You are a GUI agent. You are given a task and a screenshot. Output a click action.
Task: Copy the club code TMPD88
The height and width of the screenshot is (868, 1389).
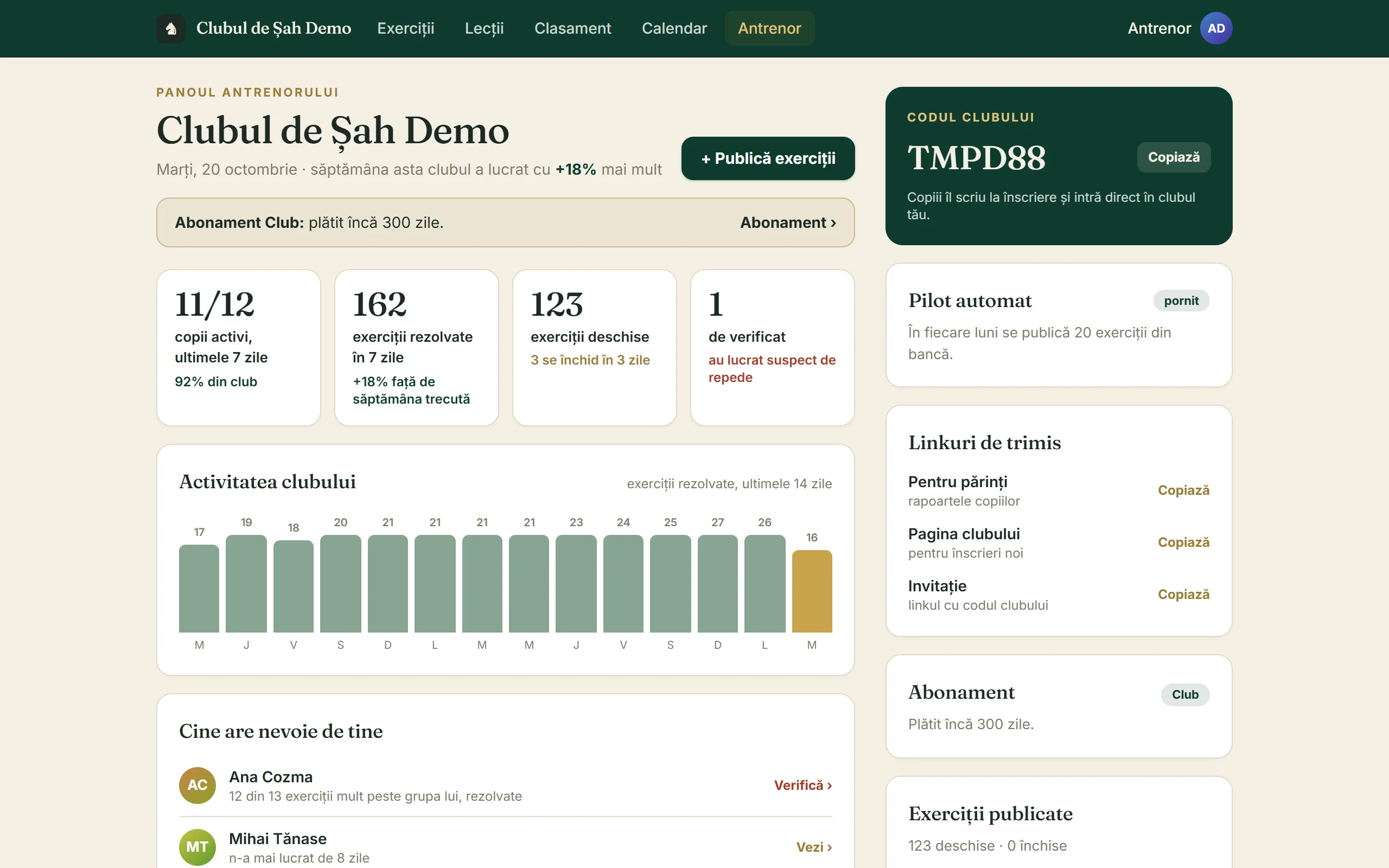[1173, 157]
